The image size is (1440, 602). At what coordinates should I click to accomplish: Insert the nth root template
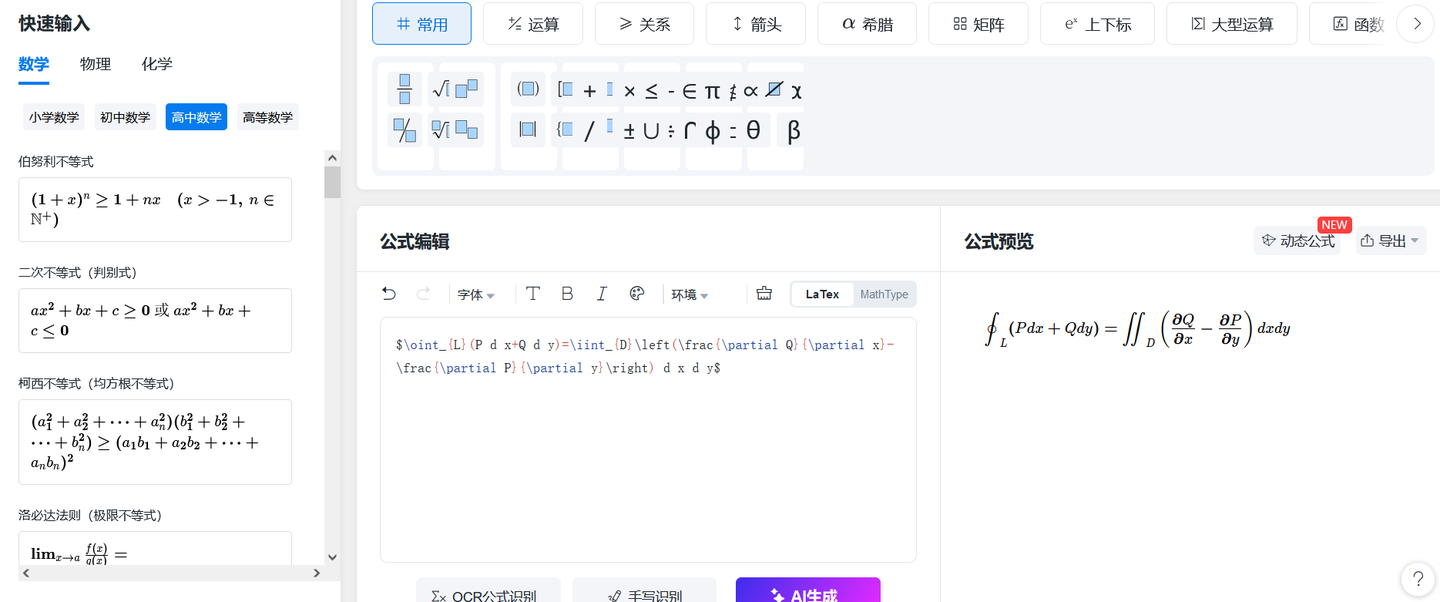(x=441, y=130)
